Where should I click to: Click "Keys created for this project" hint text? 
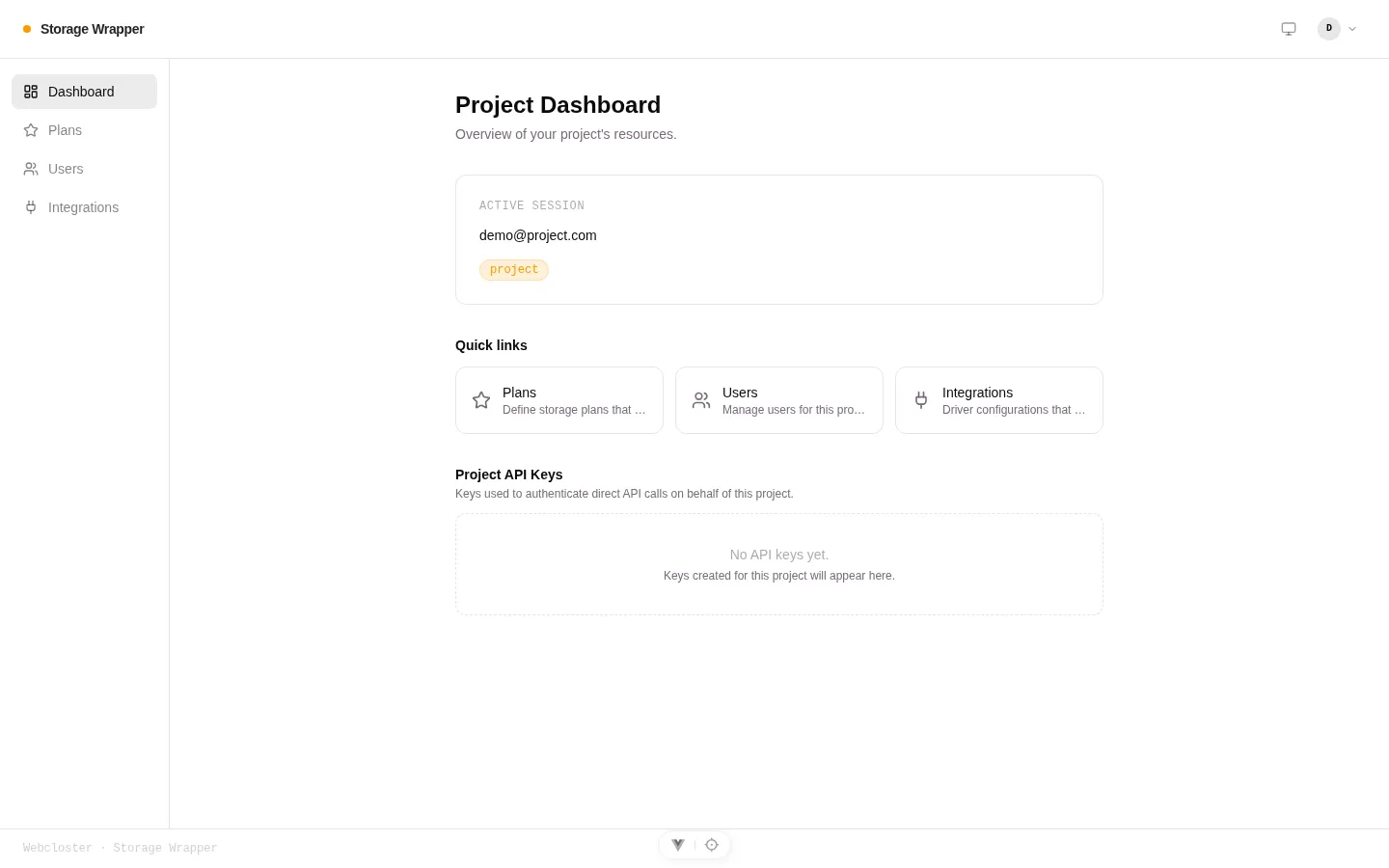(x=779, y=576)
